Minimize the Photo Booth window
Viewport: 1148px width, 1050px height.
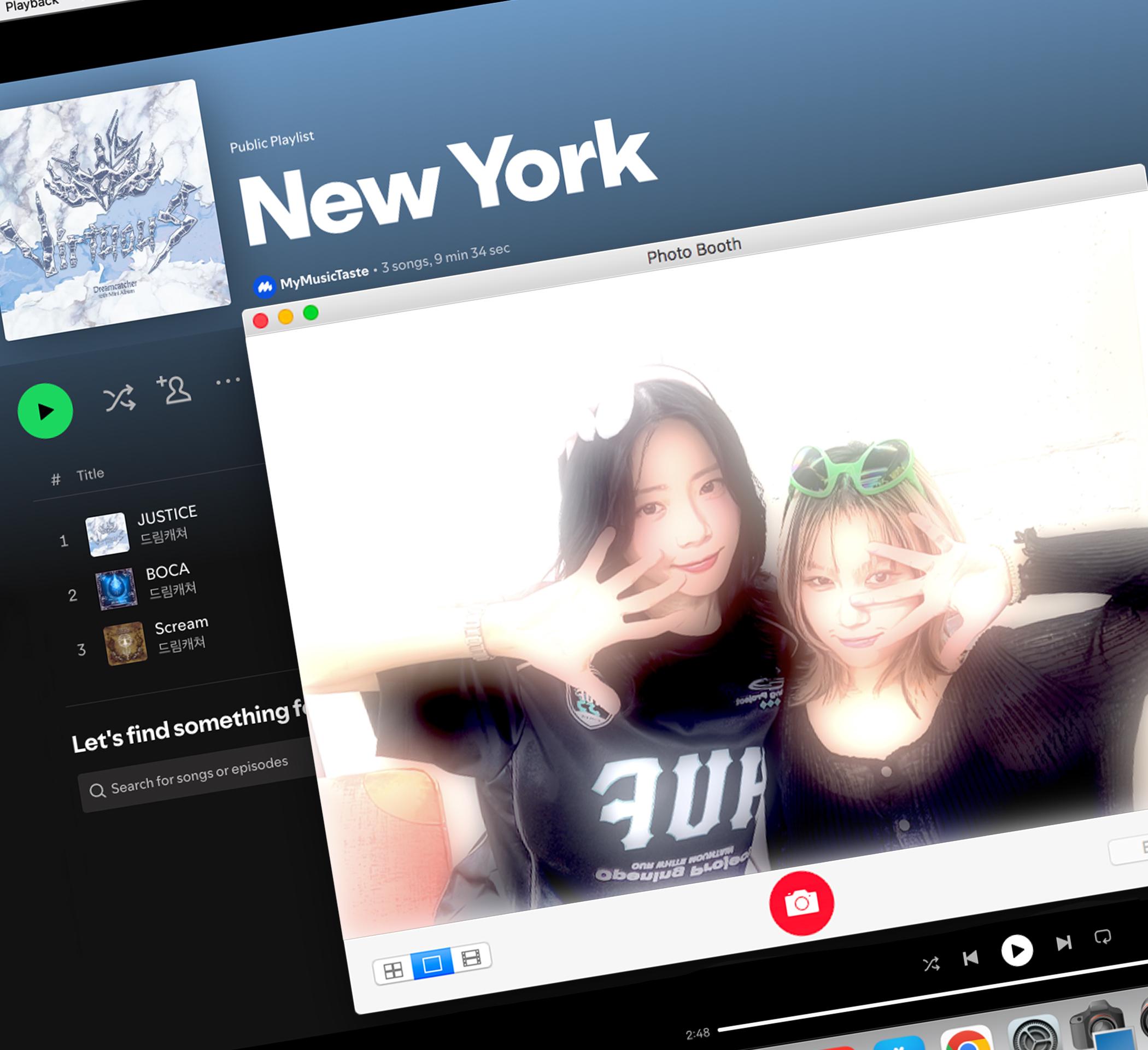[285, 317]
